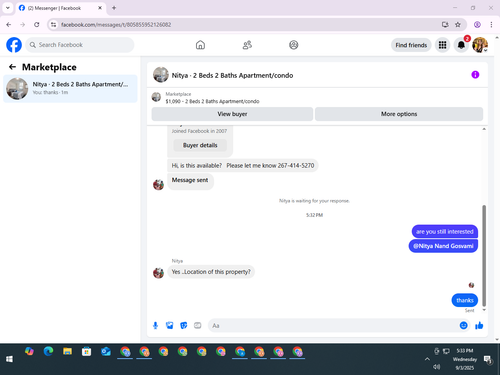Click Nitya's avatar in chat header

[x=161, y=75]
